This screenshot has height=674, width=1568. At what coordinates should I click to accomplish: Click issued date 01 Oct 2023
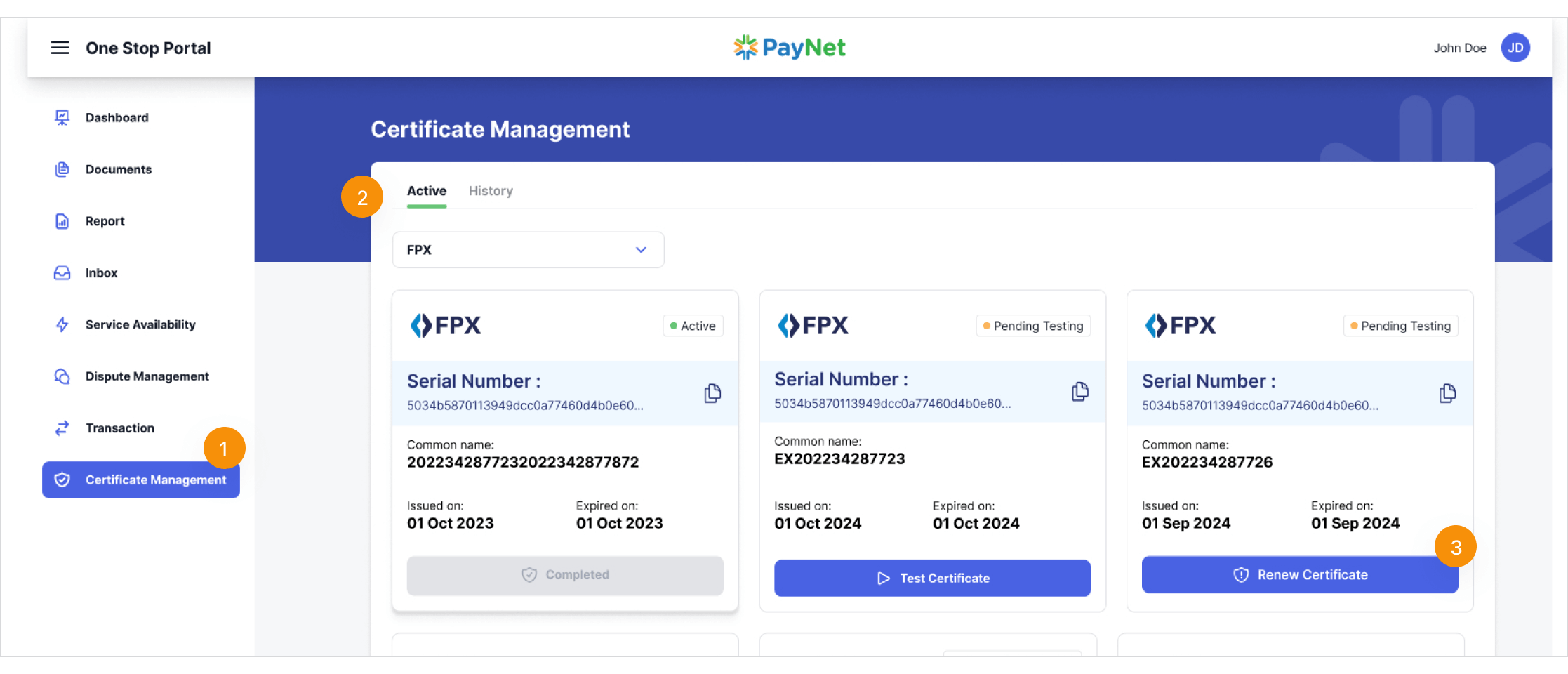coord(451,524)
